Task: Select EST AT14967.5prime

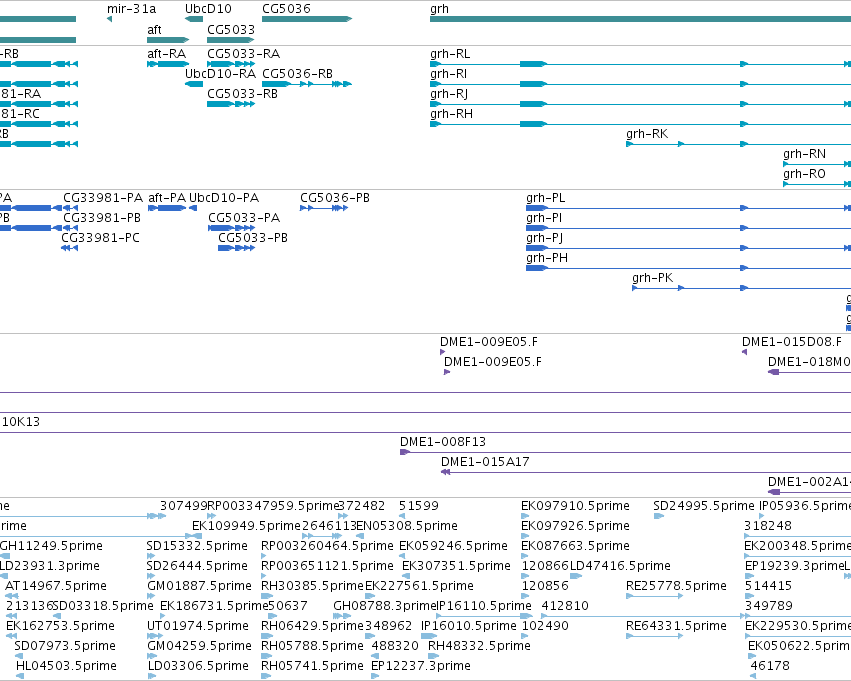Action: pyautogui.click(x=56, y=587)
